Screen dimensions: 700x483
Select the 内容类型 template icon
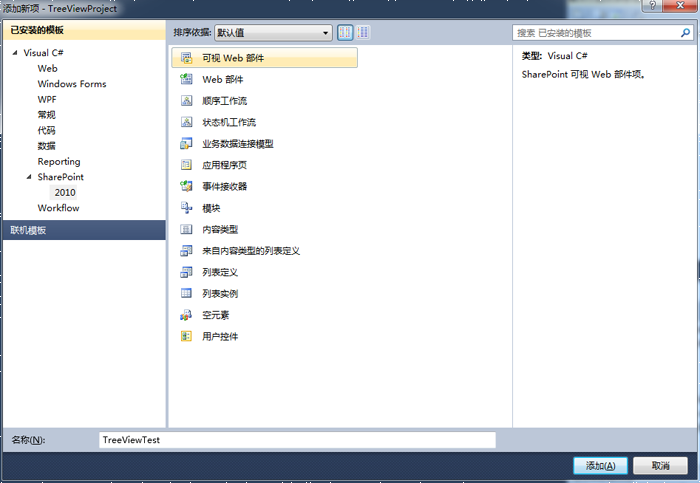[186, 229]
